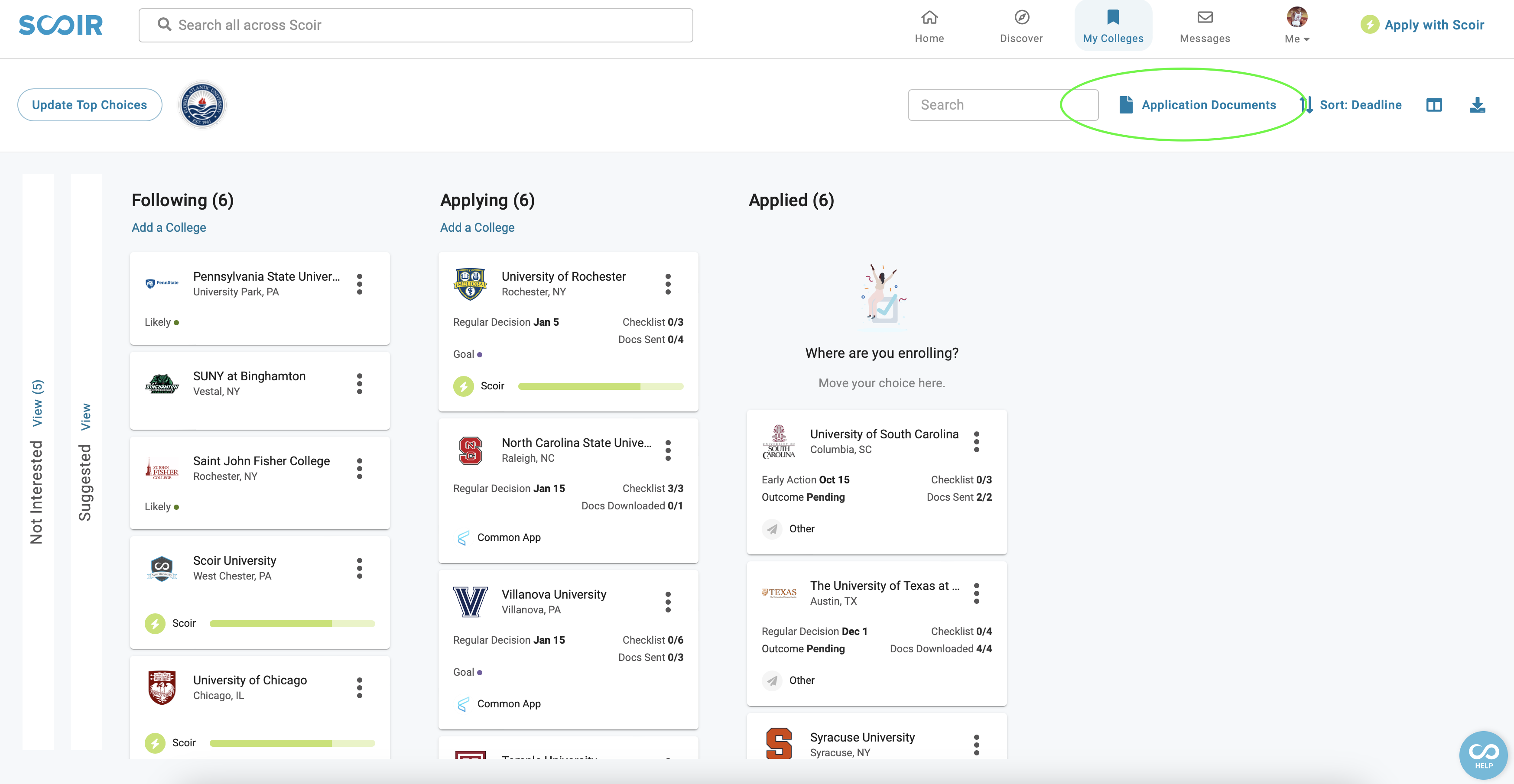The image size is (1514, 784).
Task: Click Scoir lightning icon on Scoir University card
Action: 155,624
